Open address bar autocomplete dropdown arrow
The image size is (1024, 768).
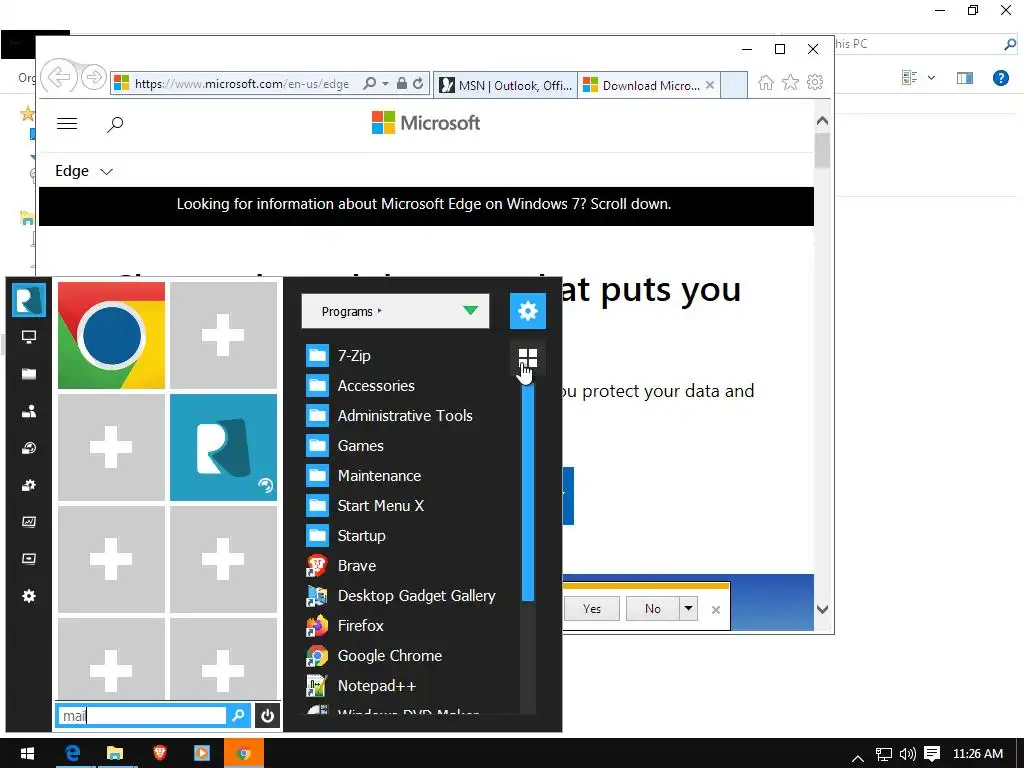385,84
